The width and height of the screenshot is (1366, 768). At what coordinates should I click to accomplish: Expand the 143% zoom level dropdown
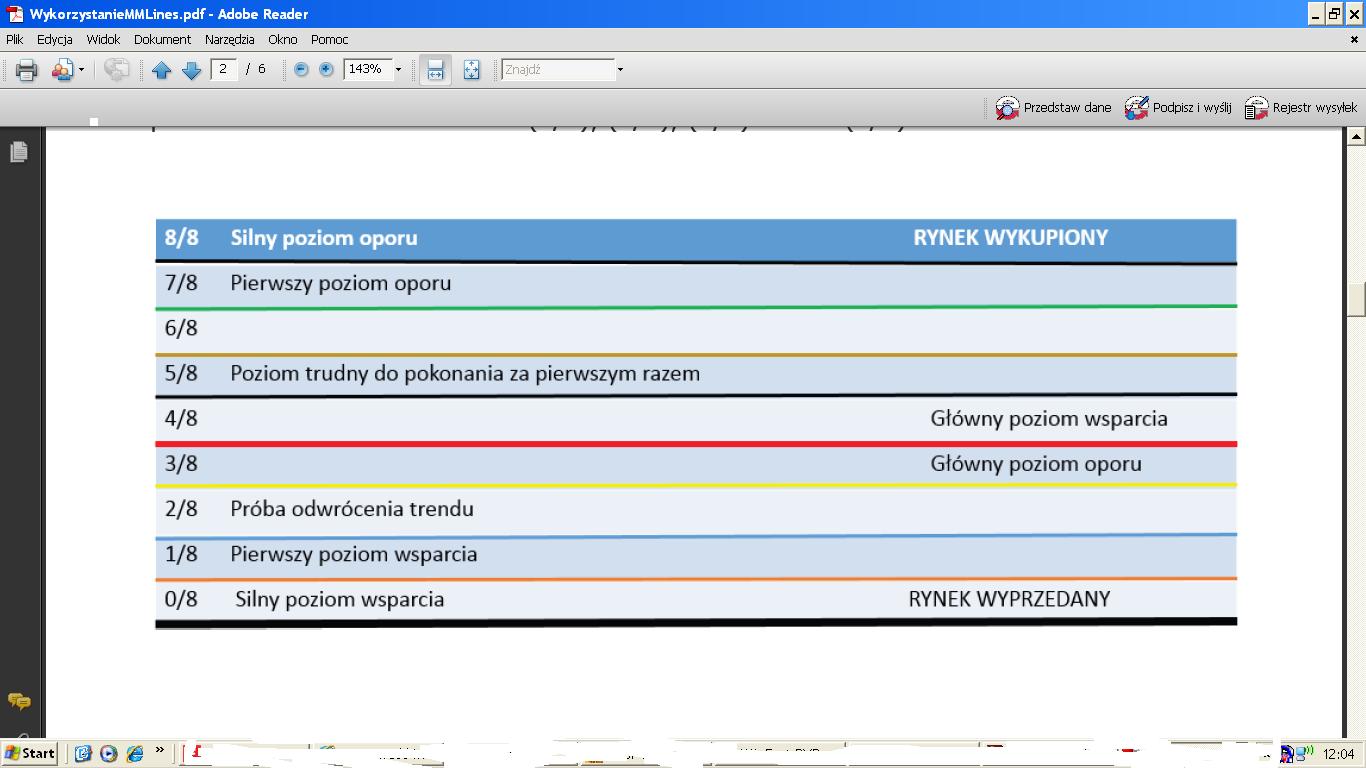point(398,70)
